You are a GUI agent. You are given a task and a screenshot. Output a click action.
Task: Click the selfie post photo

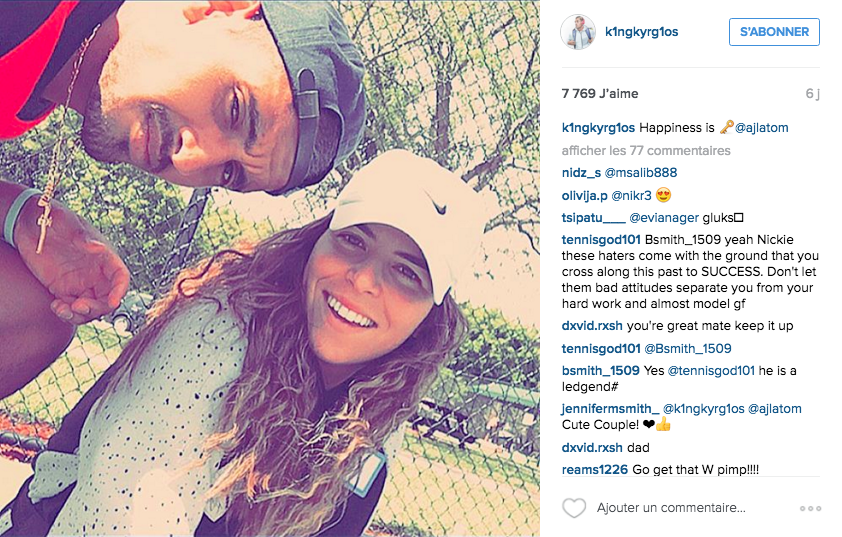point(270,268)
